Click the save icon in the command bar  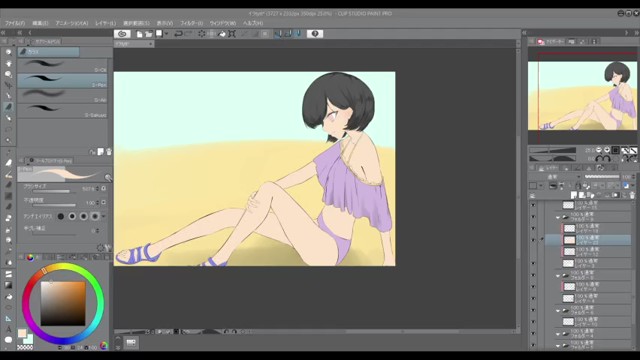tap(159, 34)
